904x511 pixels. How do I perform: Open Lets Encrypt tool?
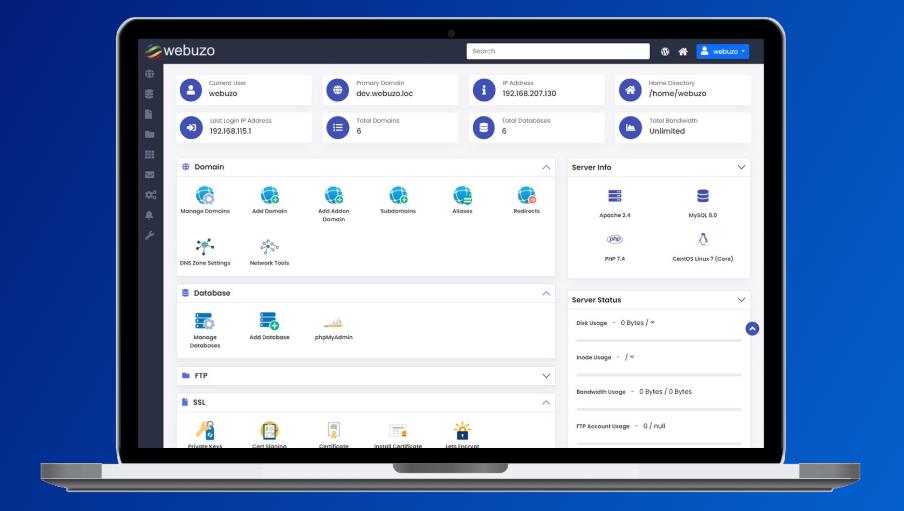tap(462, 430)
